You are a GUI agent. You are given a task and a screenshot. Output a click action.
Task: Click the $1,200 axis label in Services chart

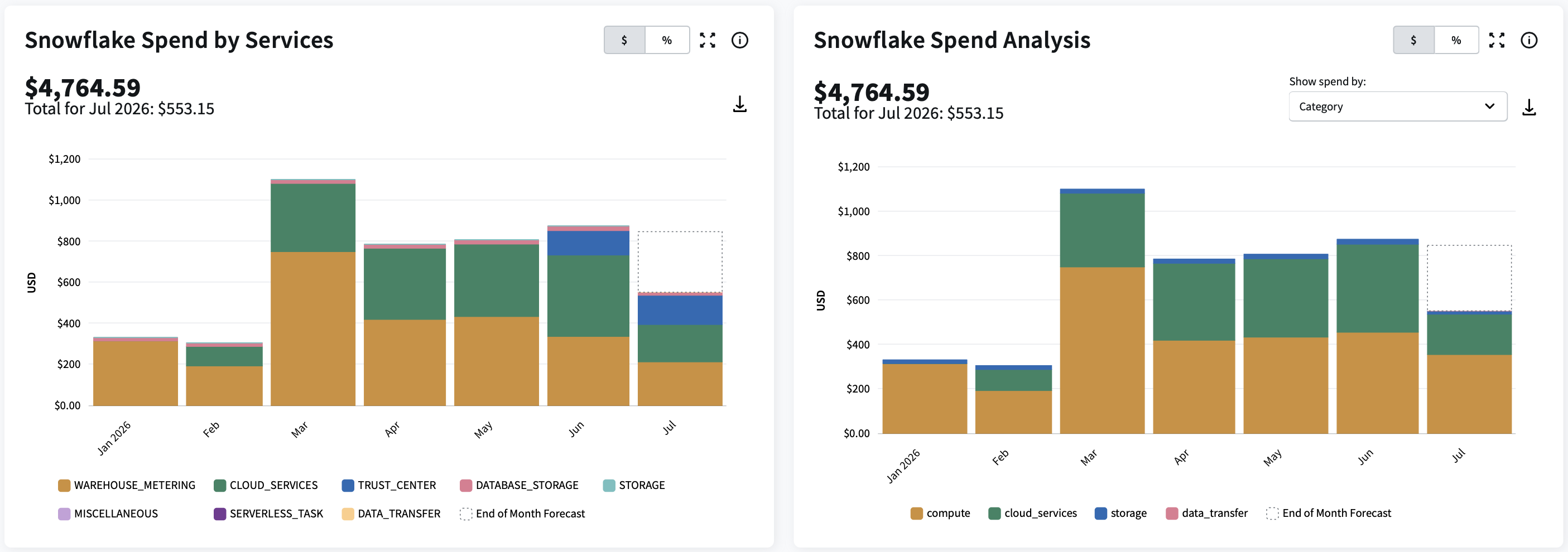tap(65, 159)
